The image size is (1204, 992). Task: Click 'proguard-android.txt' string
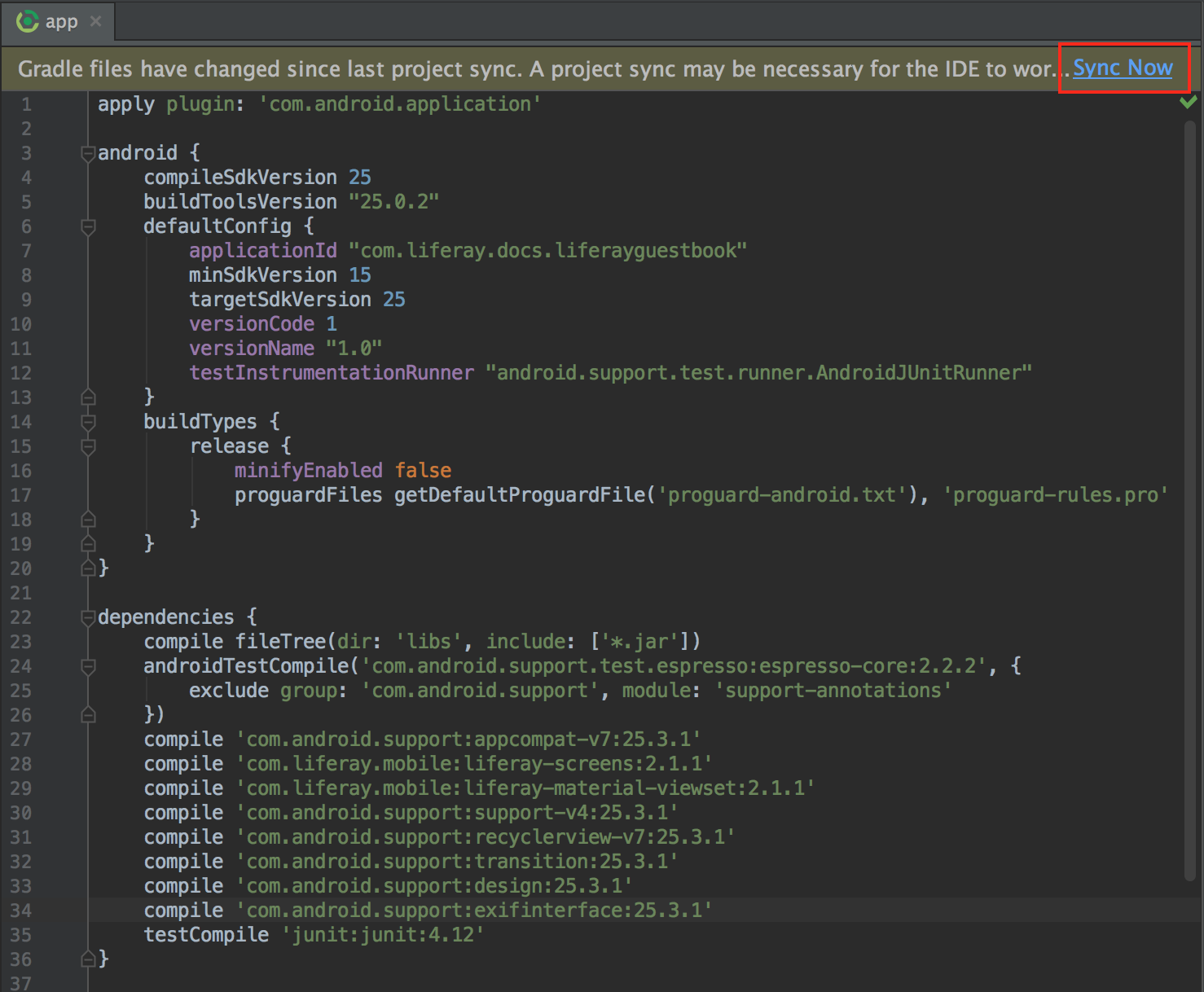(782, 495)
